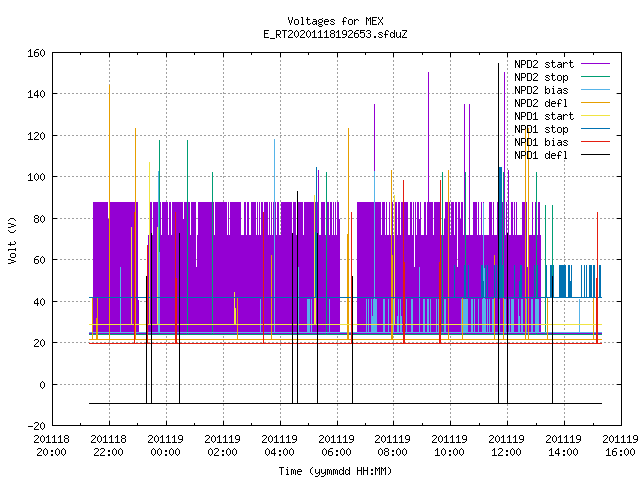This screenshot has width=640, height=480.
Task: Click the y-axis tick value 20
Action: (x=39, y=343)
